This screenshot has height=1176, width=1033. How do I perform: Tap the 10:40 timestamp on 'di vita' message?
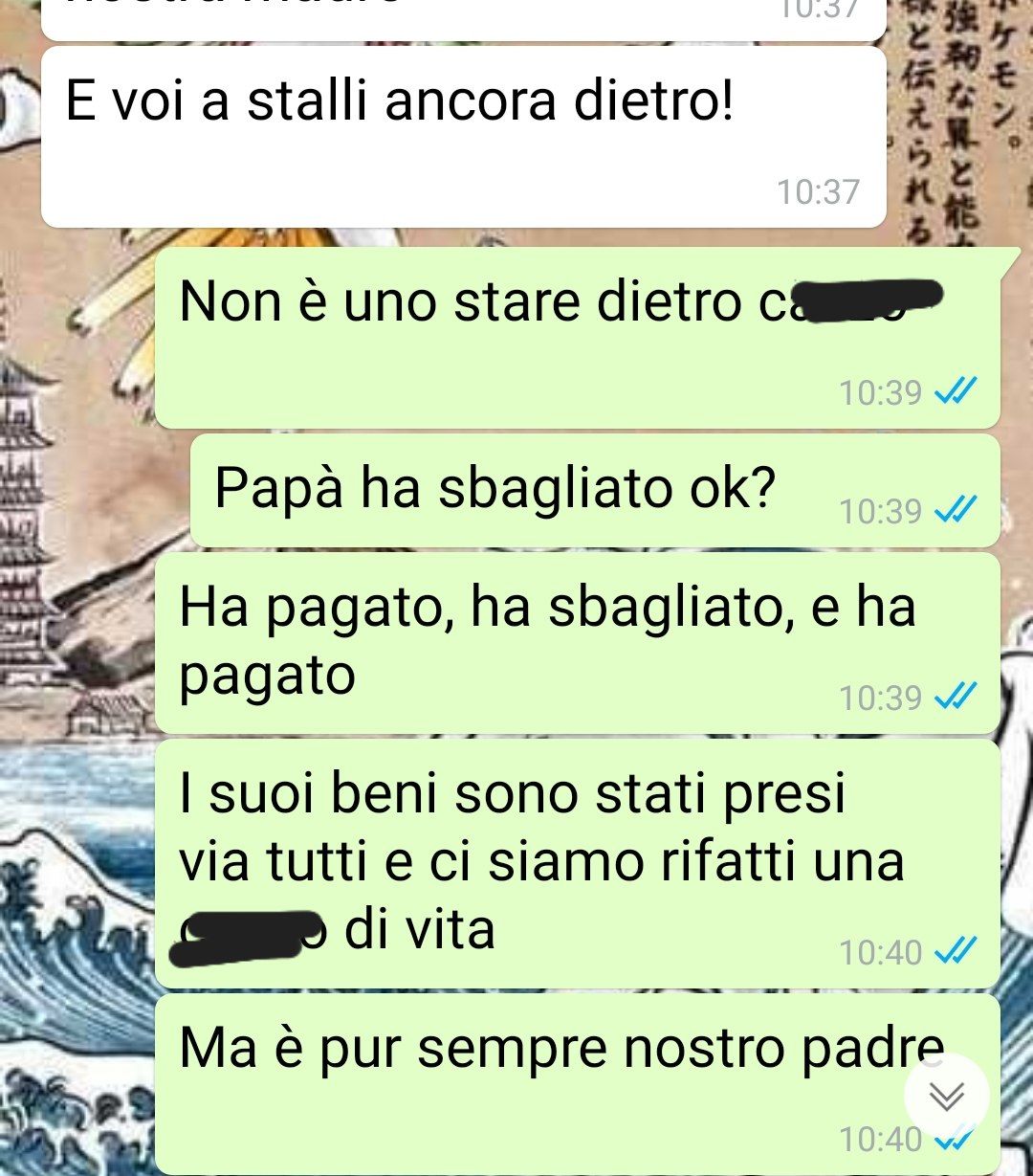point(880,951)
